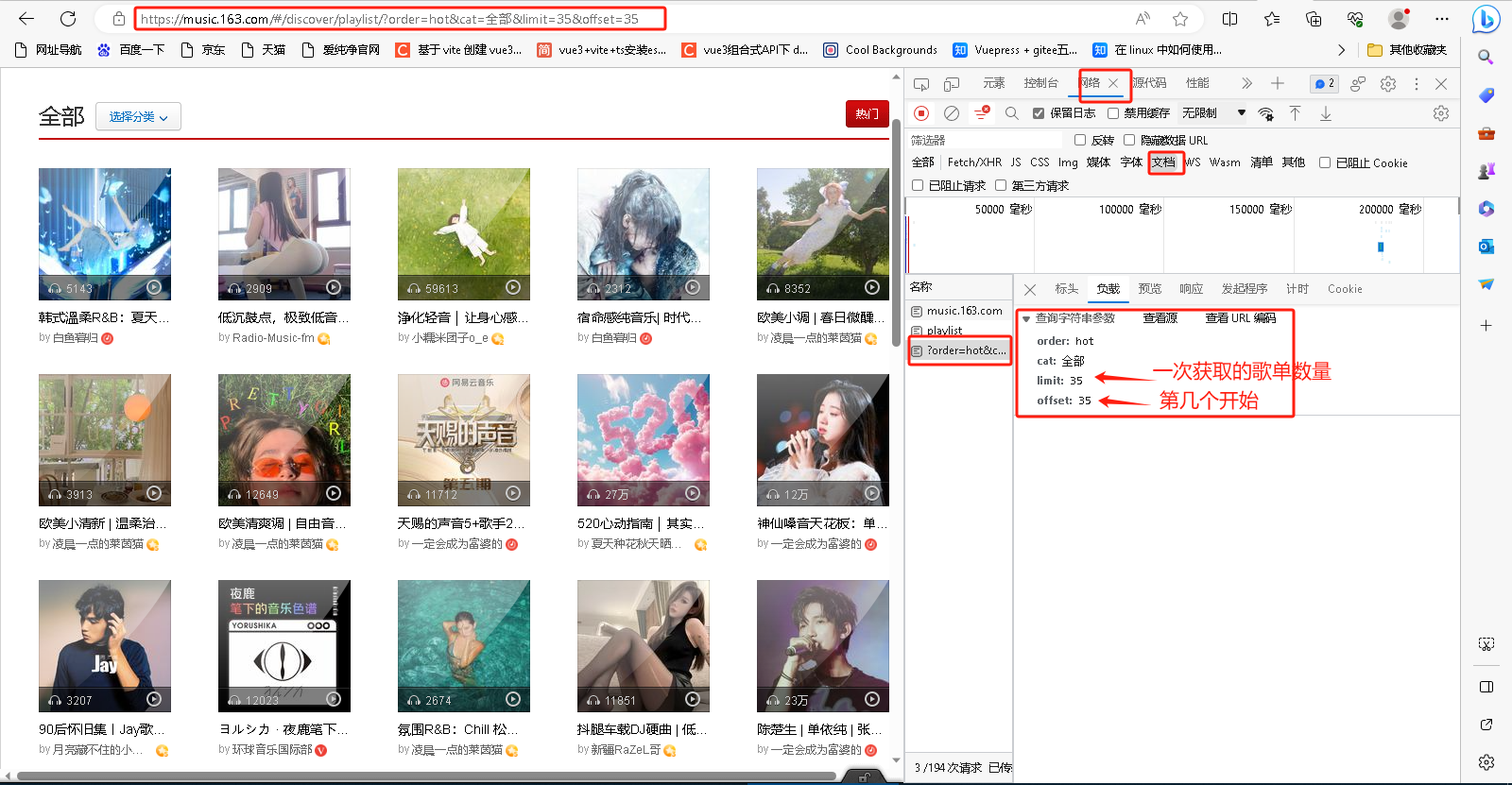Open throttling 无限制 dropdown
Image resolution: width=1512 pixels, height=785 pixels.
click(x=1213, y=113)
